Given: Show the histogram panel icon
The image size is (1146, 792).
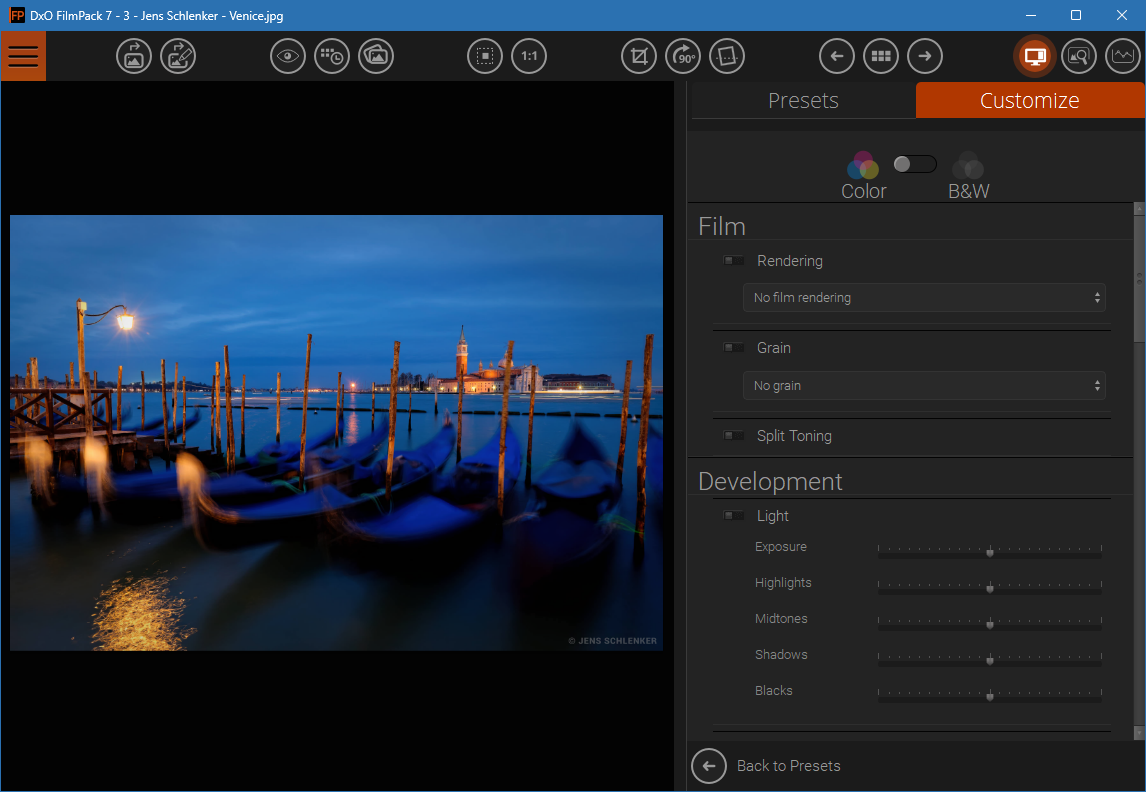Looking at the screenshot, I should tap(1123, 56).
